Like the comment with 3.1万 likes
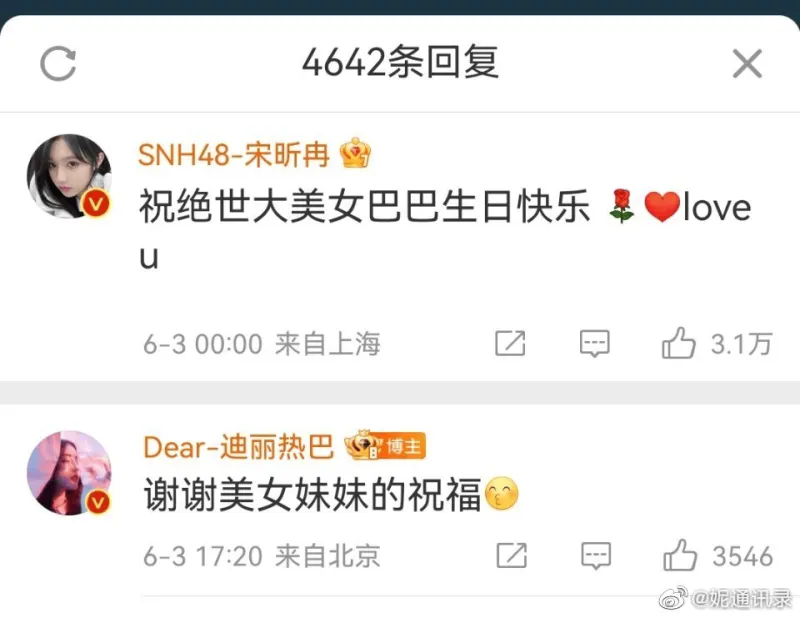Screen dimensions: 800x618 coord(679,343)
